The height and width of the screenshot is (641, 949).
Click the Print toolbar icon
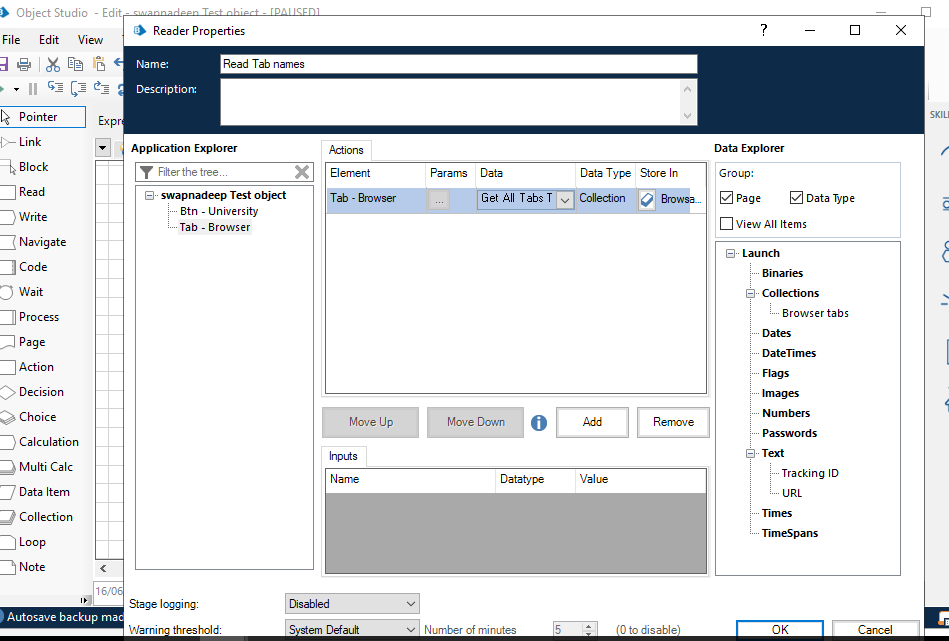pos(24,64)
